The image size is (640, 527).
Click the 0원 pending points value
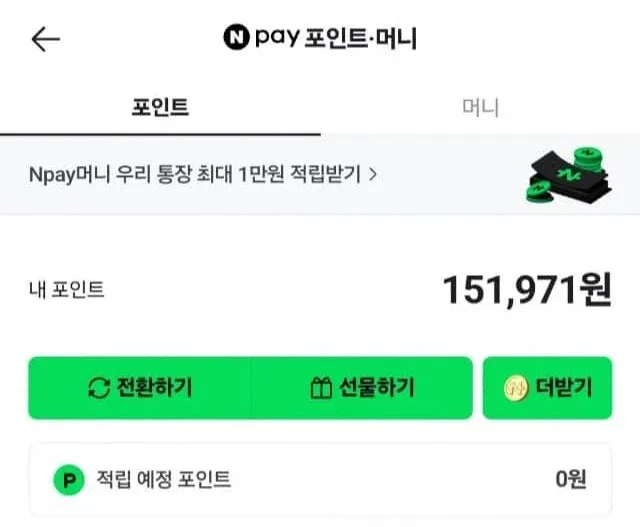(x=571, y=480)
